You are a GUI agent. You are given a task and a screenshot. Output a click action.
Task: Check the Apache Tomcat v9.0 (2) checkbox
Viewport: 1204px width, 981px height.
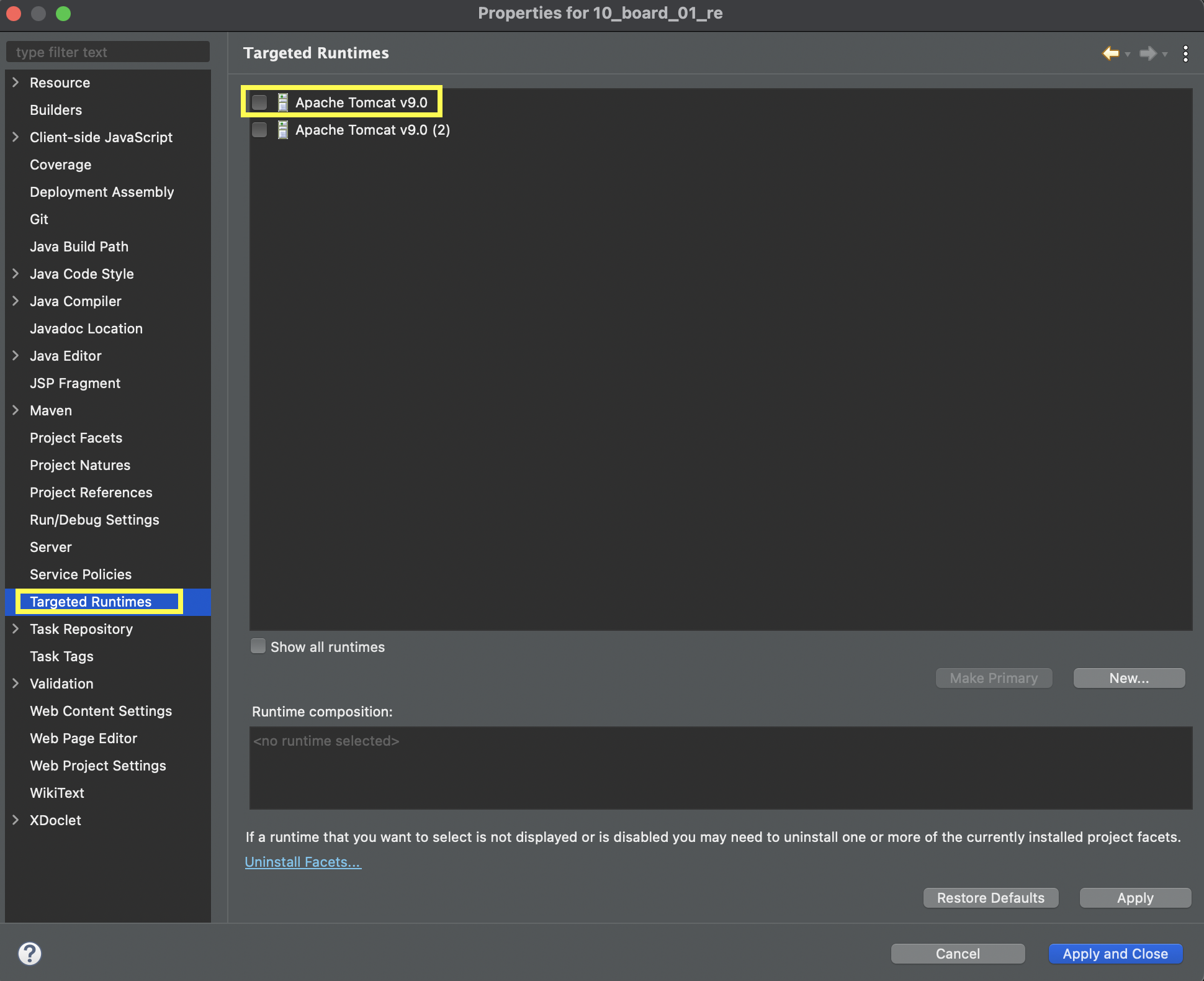[x=259, y=130]
